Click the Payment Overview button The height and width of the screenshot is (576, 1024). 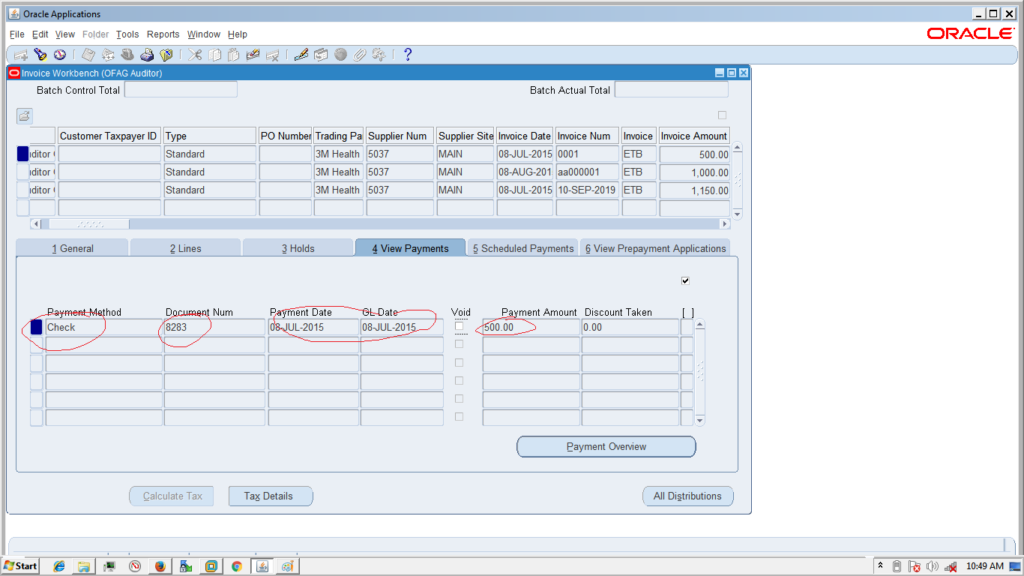[606, 447]
